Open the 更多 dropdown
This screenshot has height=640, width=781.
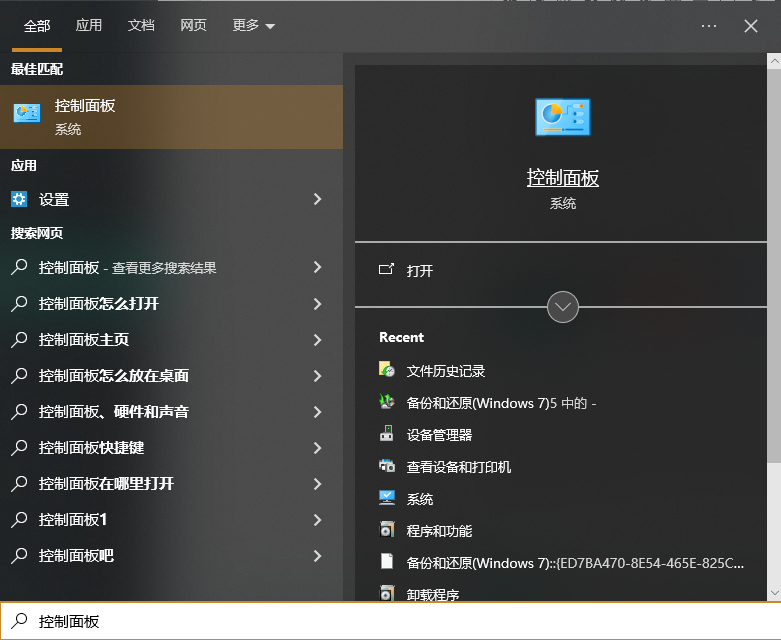click(x=254, y=25)
